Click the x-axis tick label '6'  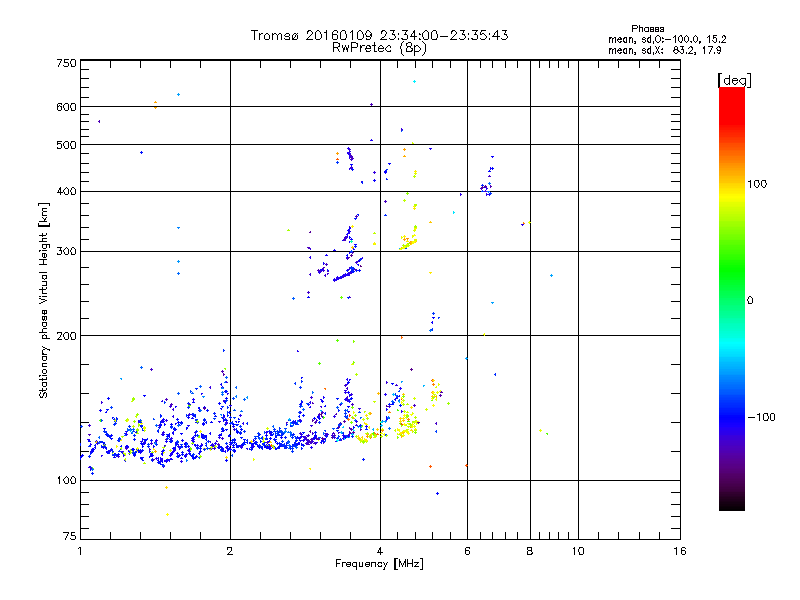point(467,551)
